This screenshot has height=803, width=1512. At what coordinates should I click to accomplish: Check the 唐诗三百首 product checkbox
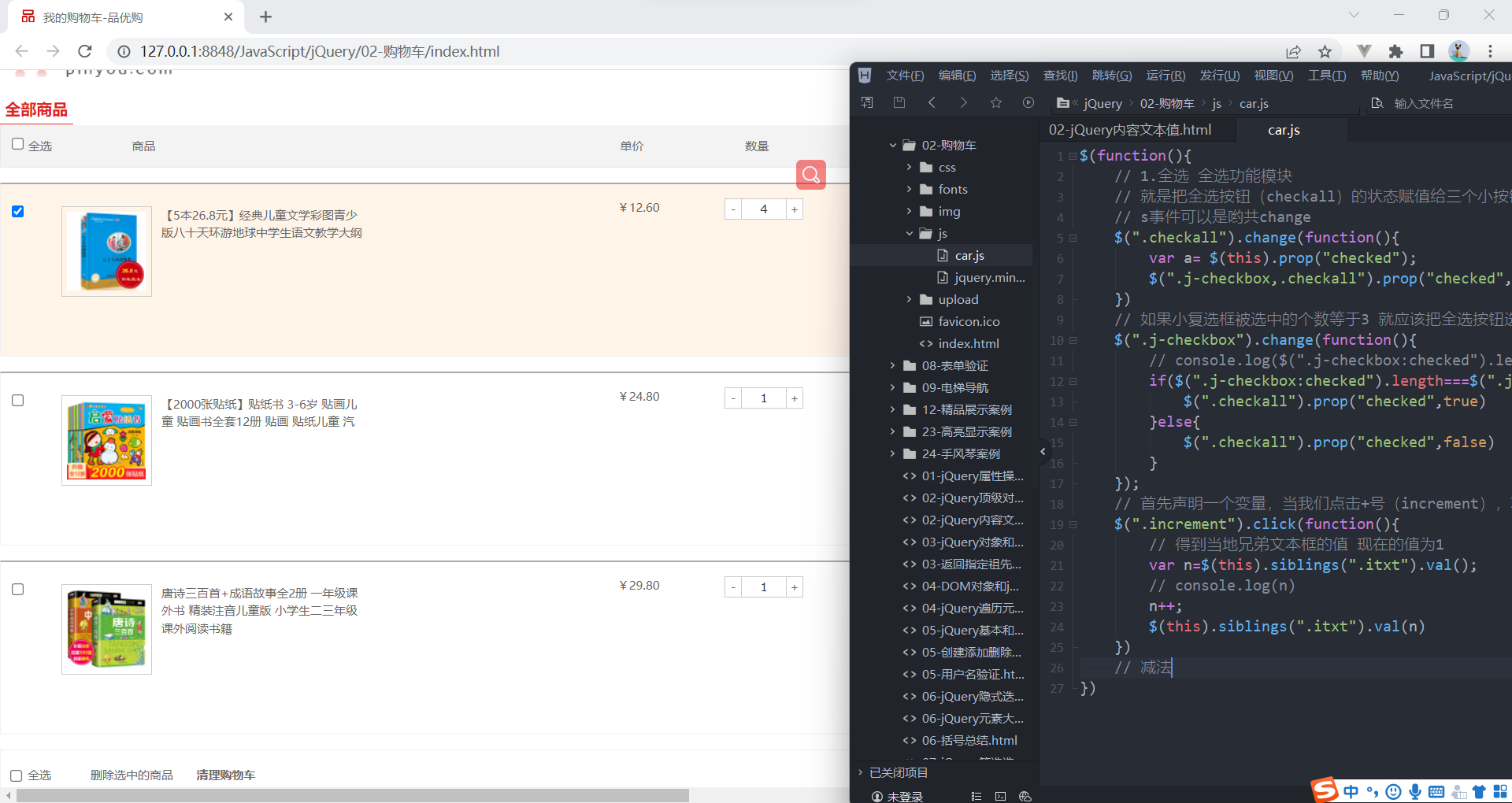pyautogui.click(x=18, y=589)
